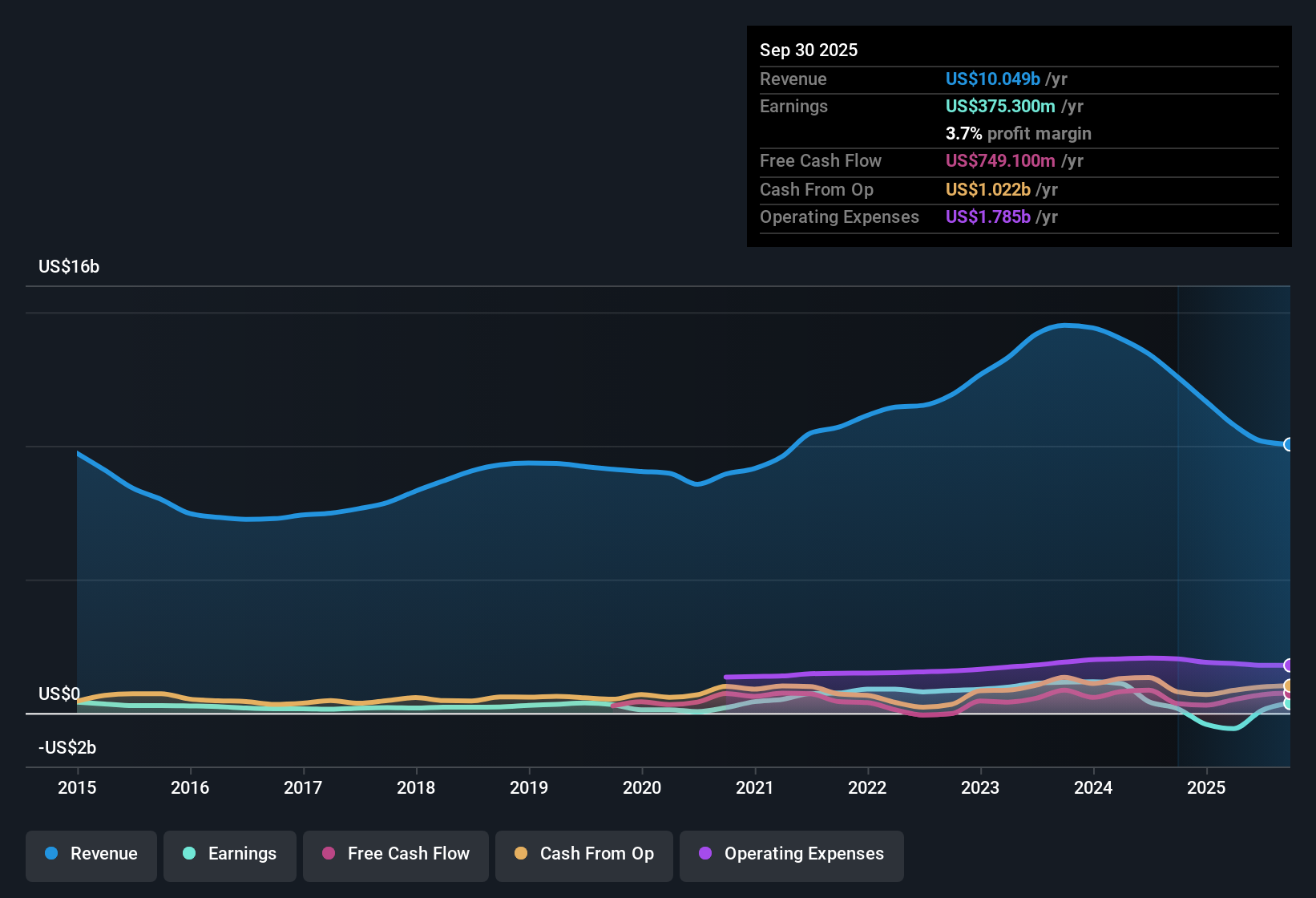This screenshot has height=898, width=1316.
Task: Select the Cash From Op endpoint marker
Action: (x=1289, y=686)
